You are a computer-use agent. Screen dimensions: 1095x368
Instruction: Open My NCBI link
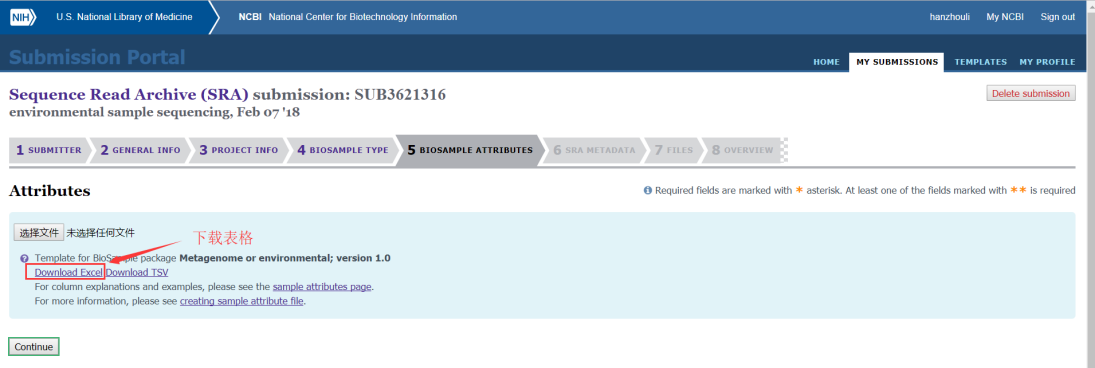coord(1005,17)
